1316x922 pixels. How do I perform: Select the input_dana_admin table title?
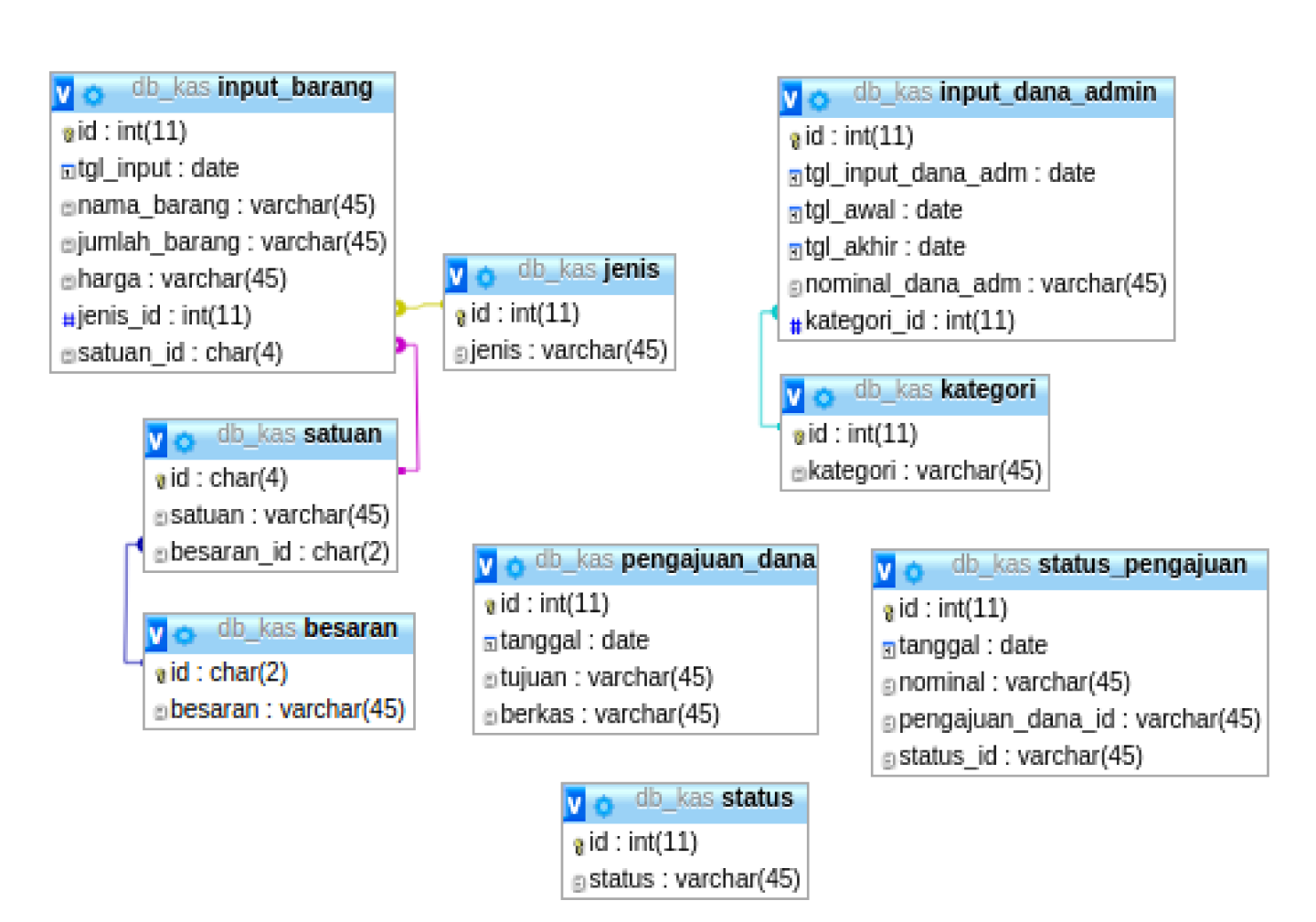[x=1047, y=92]
